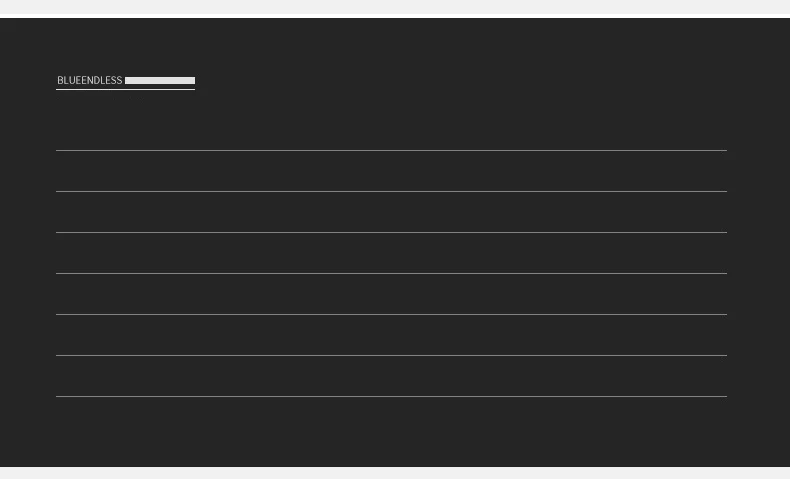Select the fifth empty row between divider lines

coord(391,335)
